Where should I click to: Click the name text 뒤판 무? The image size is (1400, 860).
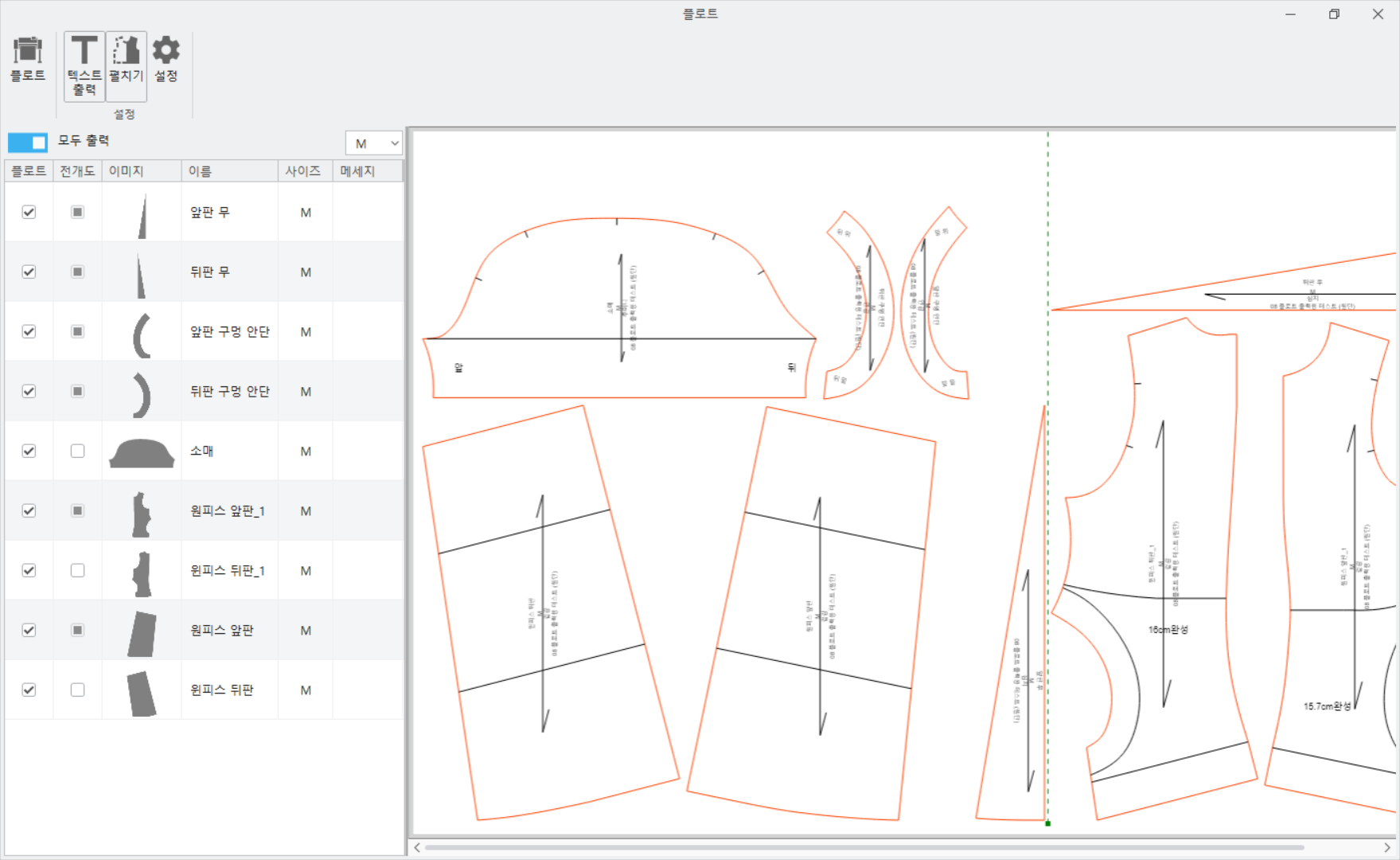point(210,272)
